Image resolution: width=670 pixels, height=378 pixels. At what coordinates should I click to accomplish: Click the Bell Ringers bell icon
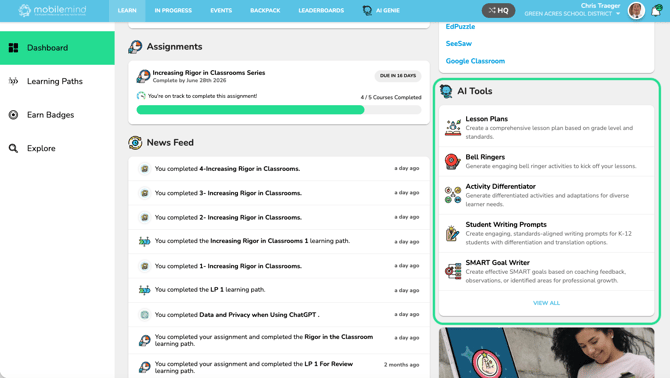point(453,161)
